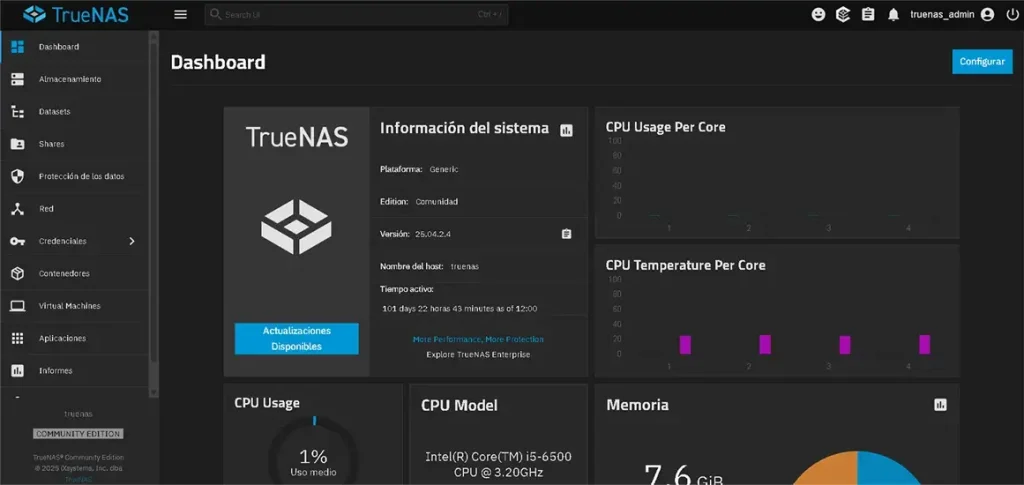Click the Dashboard grid icon in sidebar
The width and height of the screenshot is (1024, 485).
[x=18, y=47]
